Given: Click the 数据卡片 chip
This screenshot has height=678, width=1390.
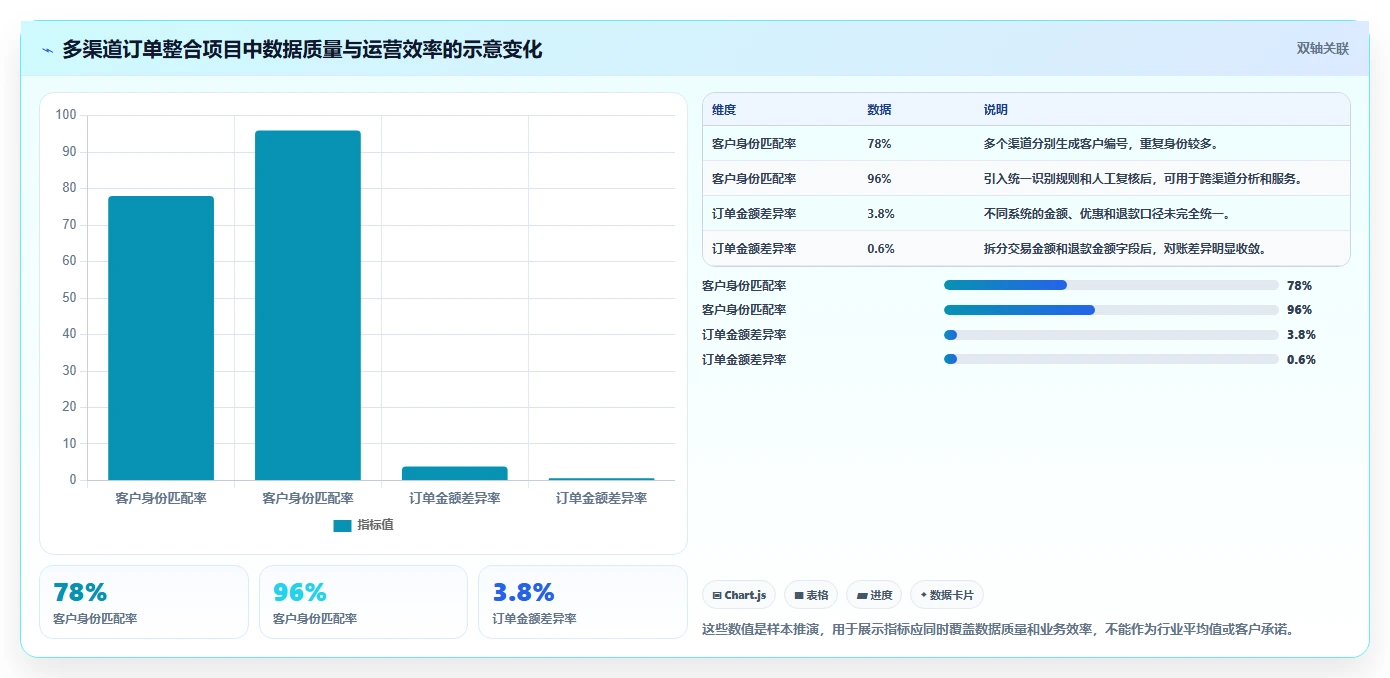Looking at the screenshot, I should [x=947, y=595].
